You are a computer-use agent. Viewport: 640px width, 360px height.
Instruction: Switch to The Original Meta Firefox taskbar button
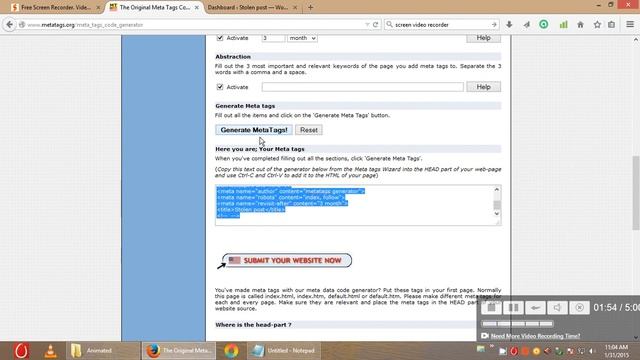click(x=179, y=351)
